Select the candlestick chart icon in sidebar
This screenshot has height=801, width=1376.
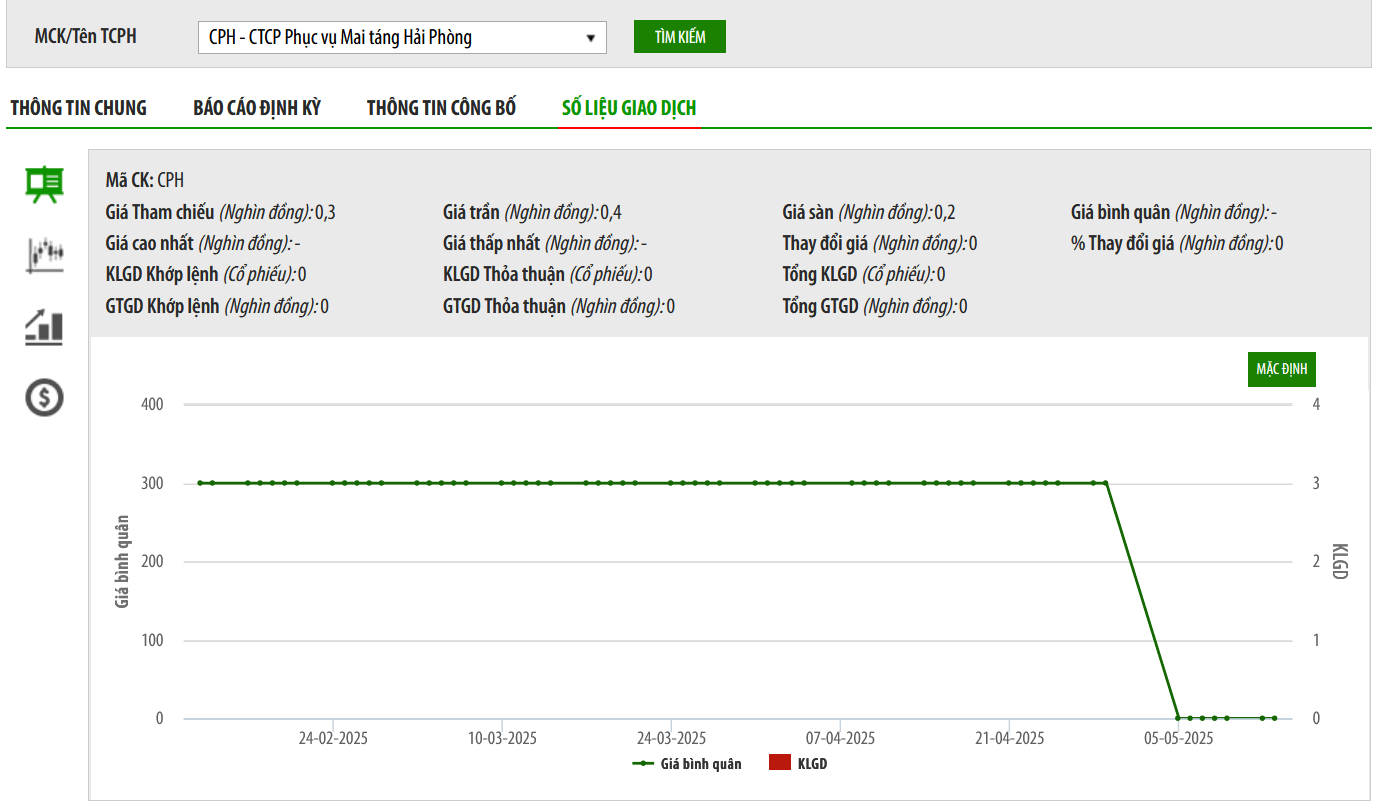point(44,255)
